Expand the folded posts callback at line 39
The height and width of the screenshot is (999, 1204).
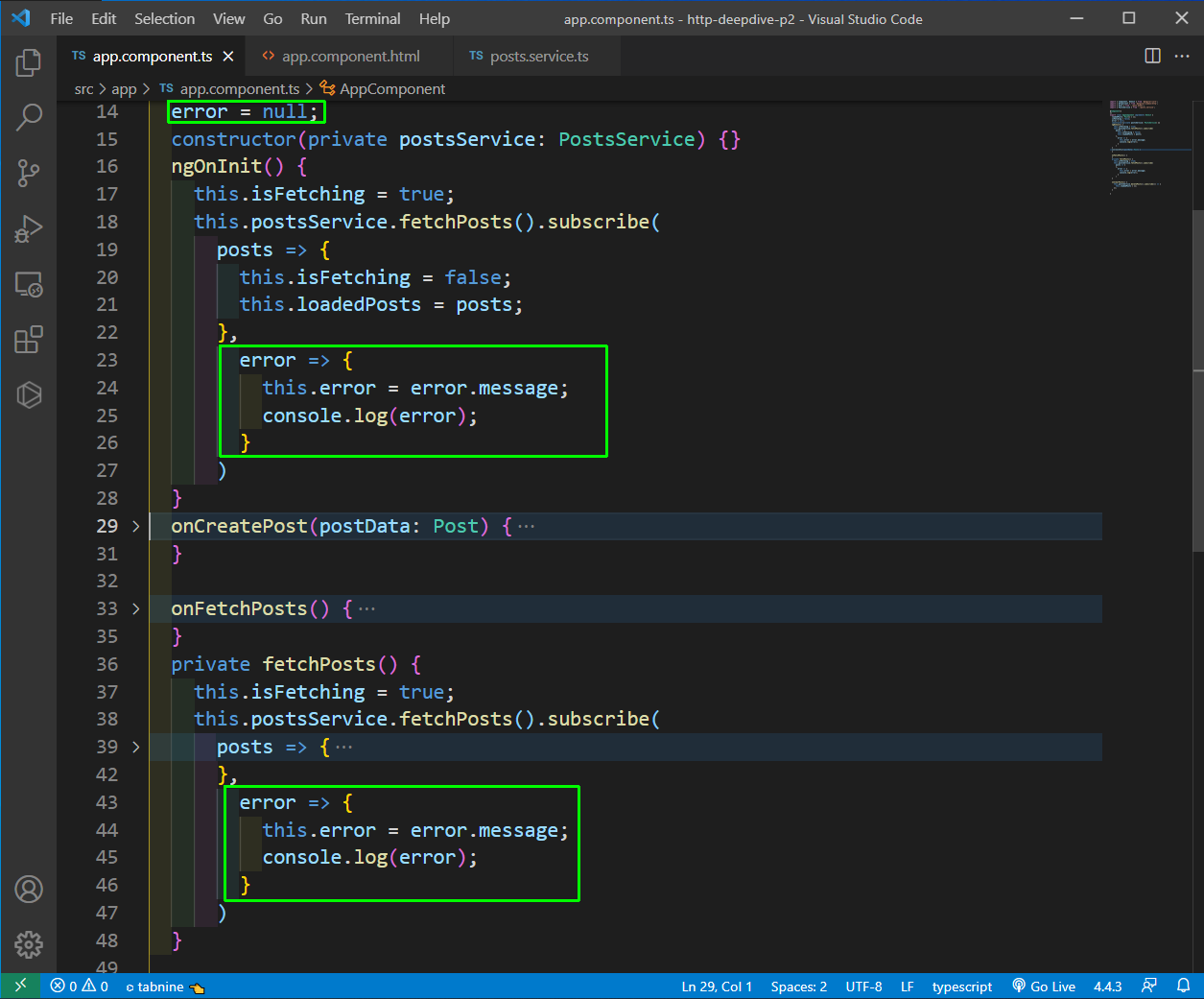(135, 747)
